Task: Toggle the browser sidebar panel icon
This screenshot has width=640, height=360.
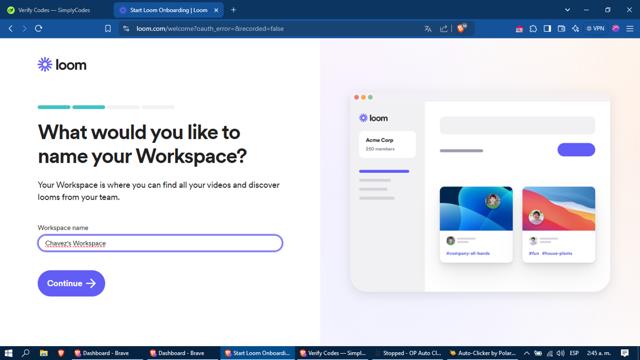Action: [547, 29]
